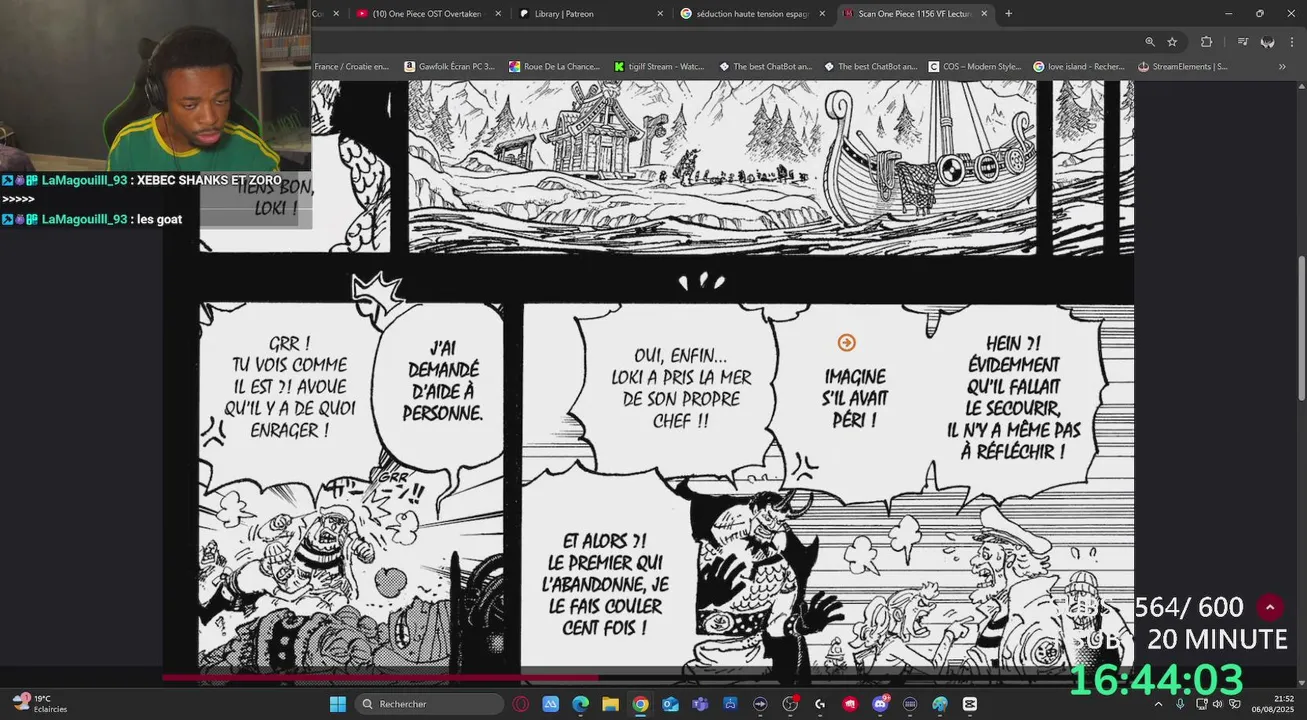Image resolution: width=1307 pixels, height=720 pixels.
Task: Open weather widget showing 19°C
Action: pyautogui.click(x=40, y=703)
